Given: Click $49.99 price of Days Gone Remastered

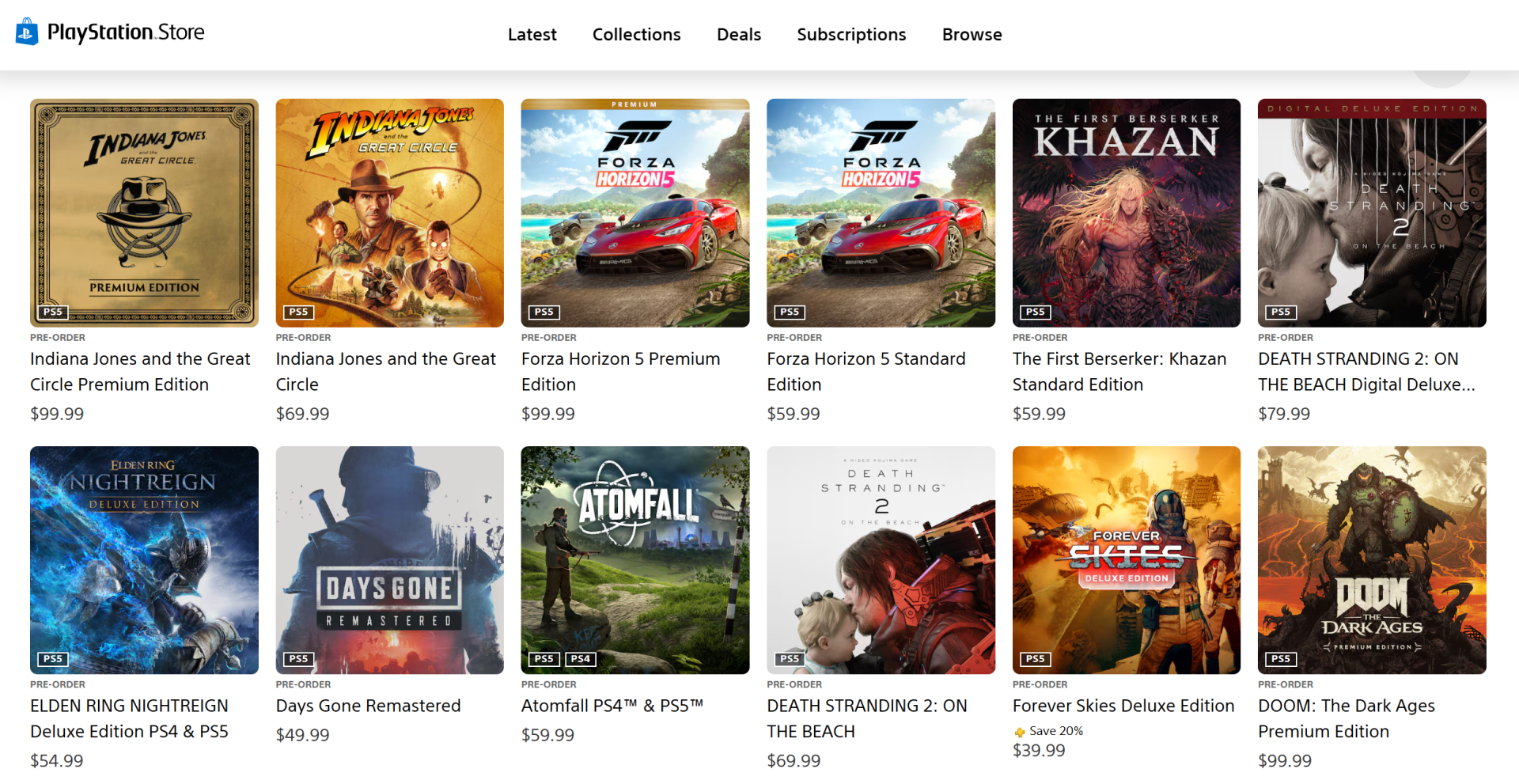Looking at the screenshot, I should [303, 735].
